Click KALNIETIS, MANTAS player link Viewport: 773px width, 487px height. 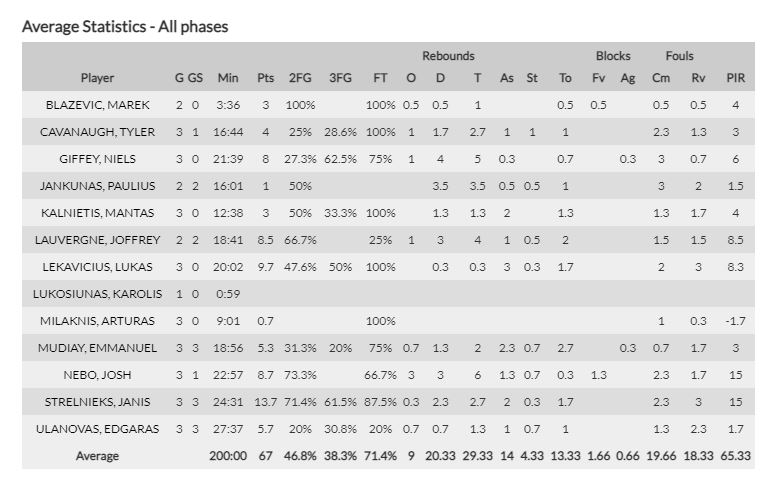pyautogui.click(x=97, y=213)
